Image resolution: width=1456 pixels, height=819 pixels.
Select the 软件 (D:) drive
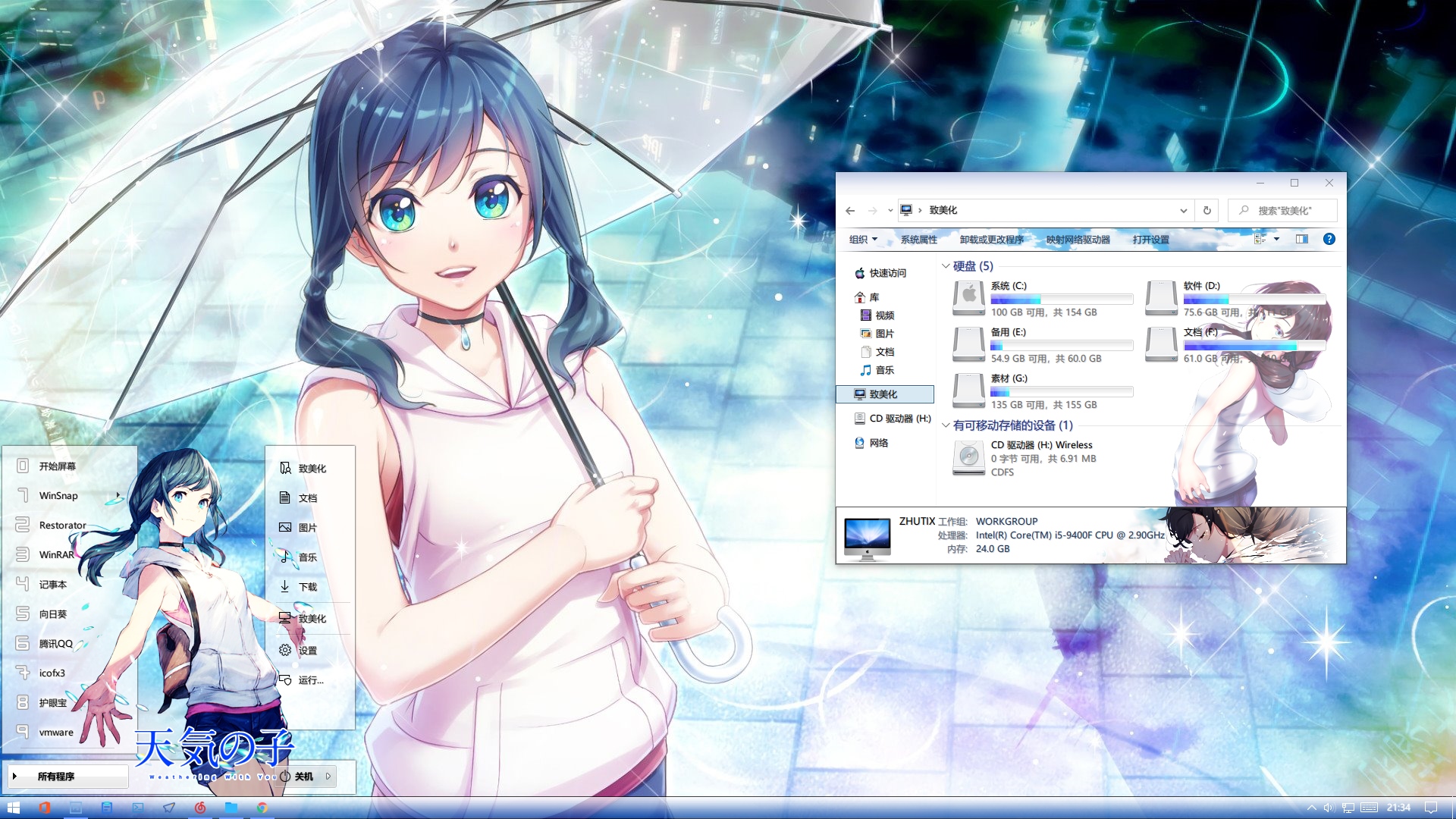tap(1235, 298)
